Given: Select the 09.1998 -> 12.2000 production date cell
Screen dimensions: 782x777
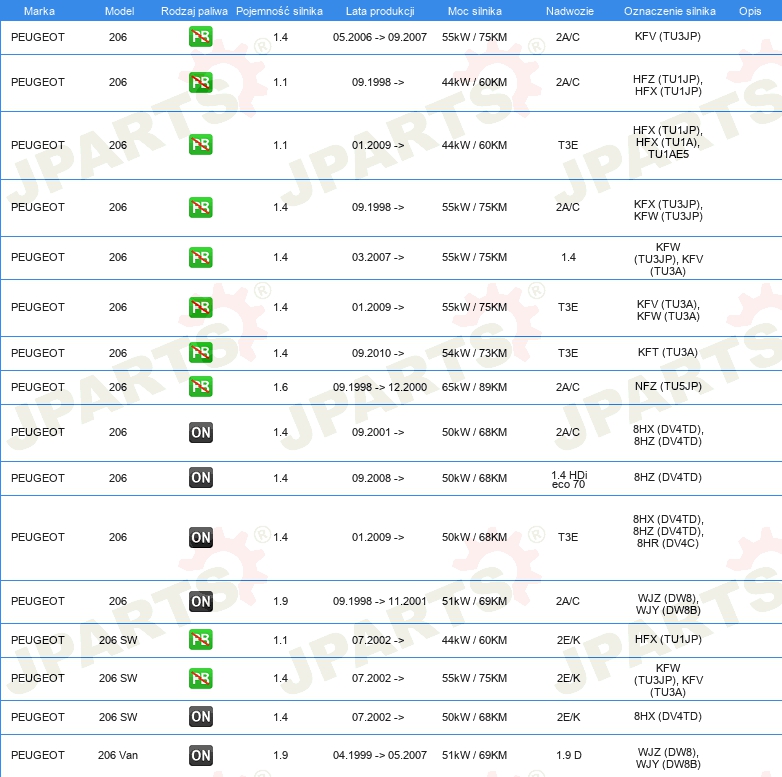Looking at the screenshot, I should 380,387.
